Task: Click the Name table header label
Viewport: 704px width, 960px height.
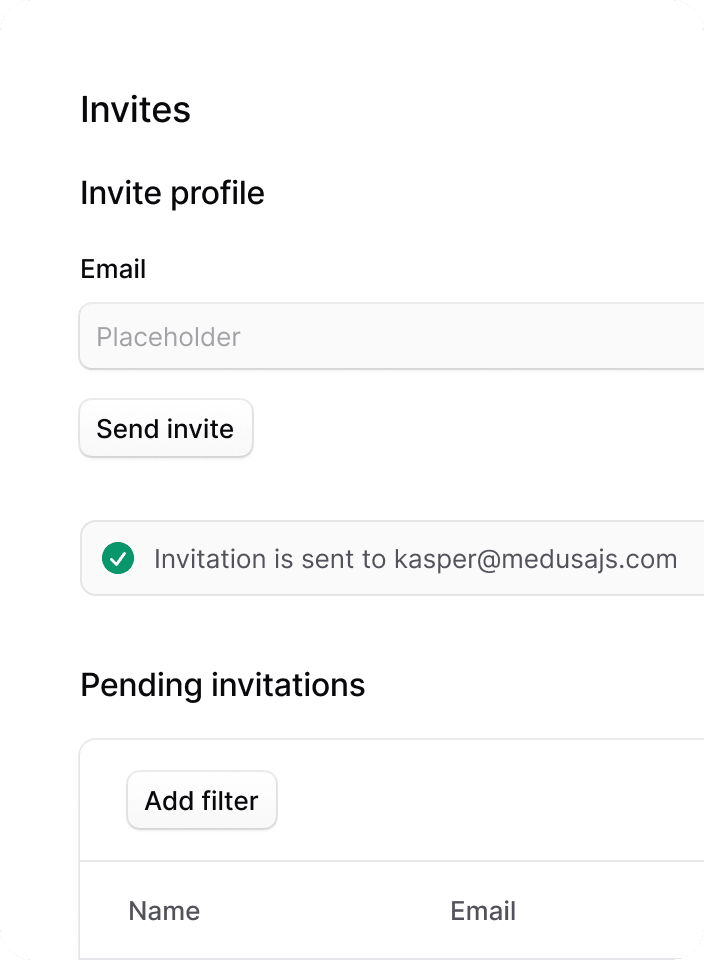Action: pyautogui.click(x=164, y=910)
